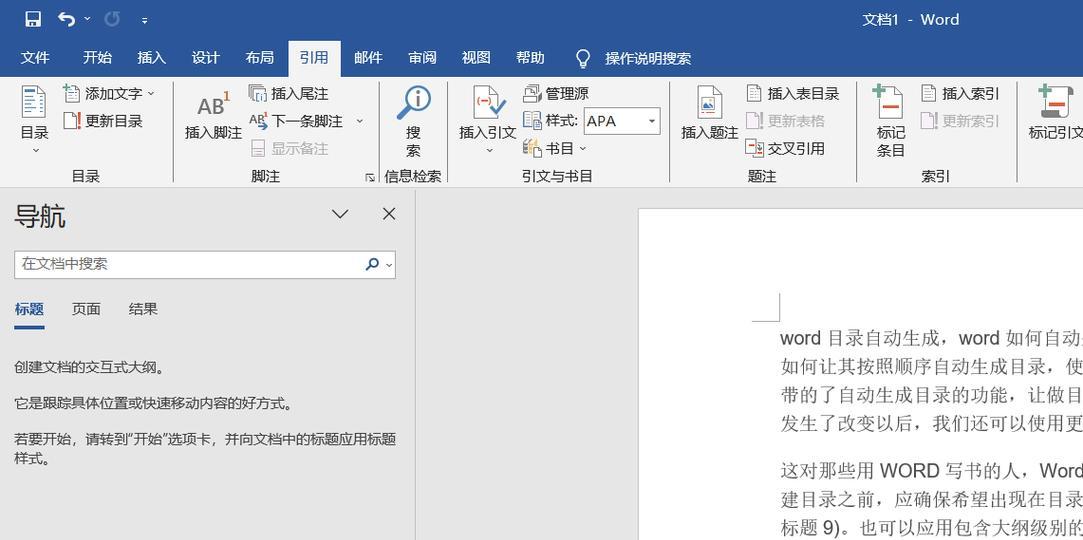Click the lightbulb Tell Me icon

pos(583,59)
